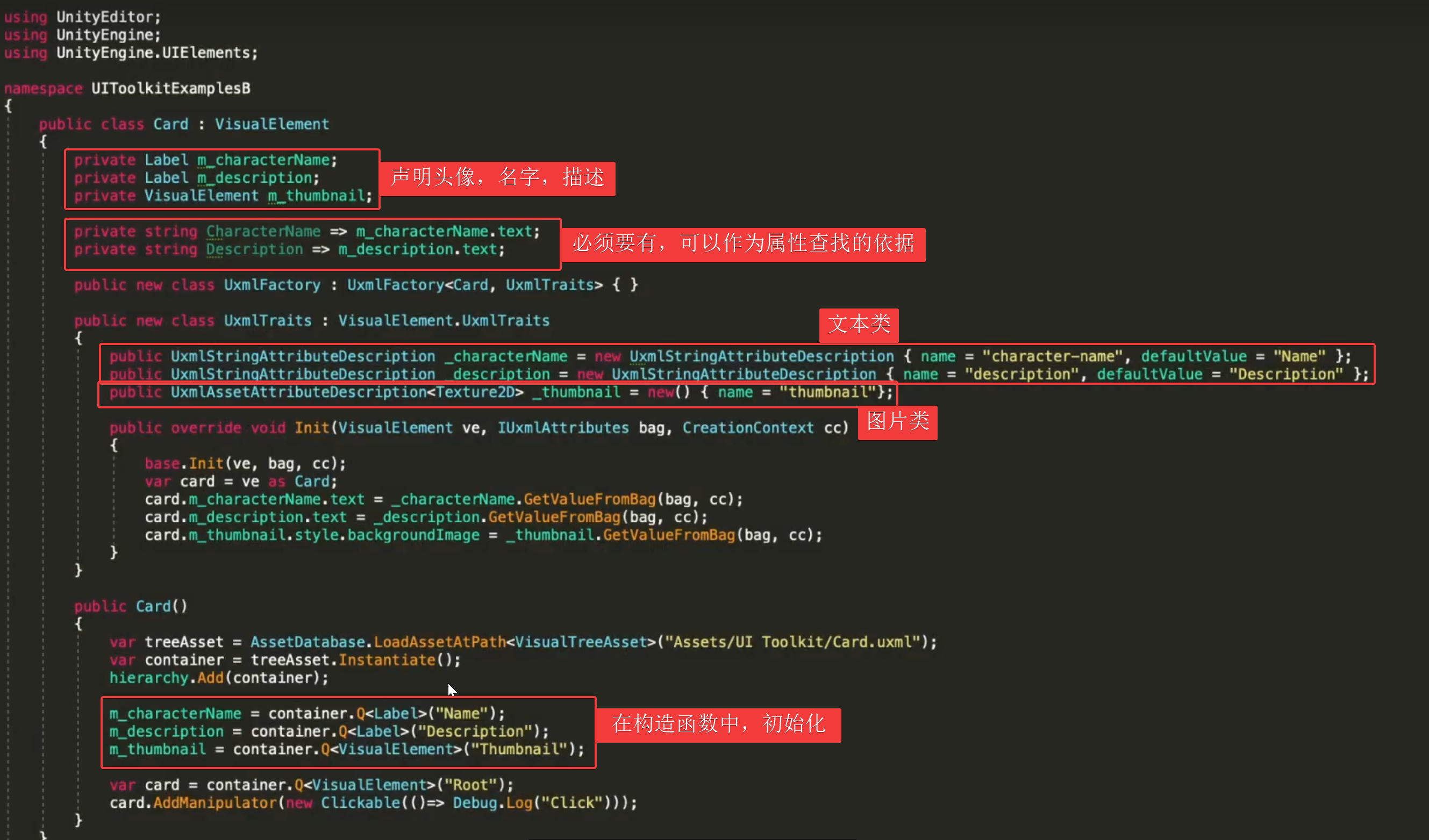The width and height of the screenshot is (1429, 840).
Task: Click the 'override' keyword of Init method
Action: point(206,427)
